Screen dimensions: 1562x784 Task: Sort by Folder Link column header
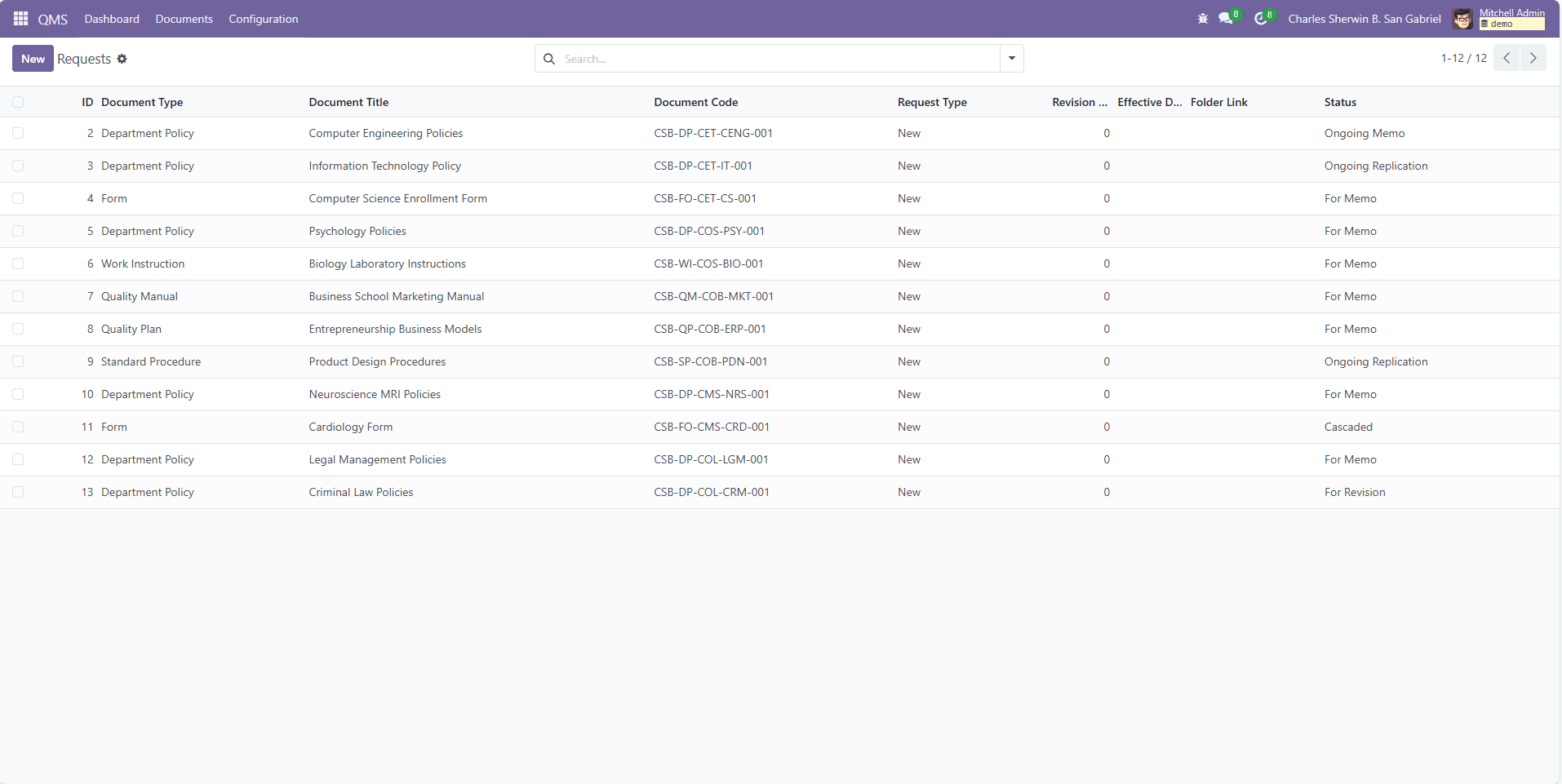pyautogui.click(x=1218, y=102)
